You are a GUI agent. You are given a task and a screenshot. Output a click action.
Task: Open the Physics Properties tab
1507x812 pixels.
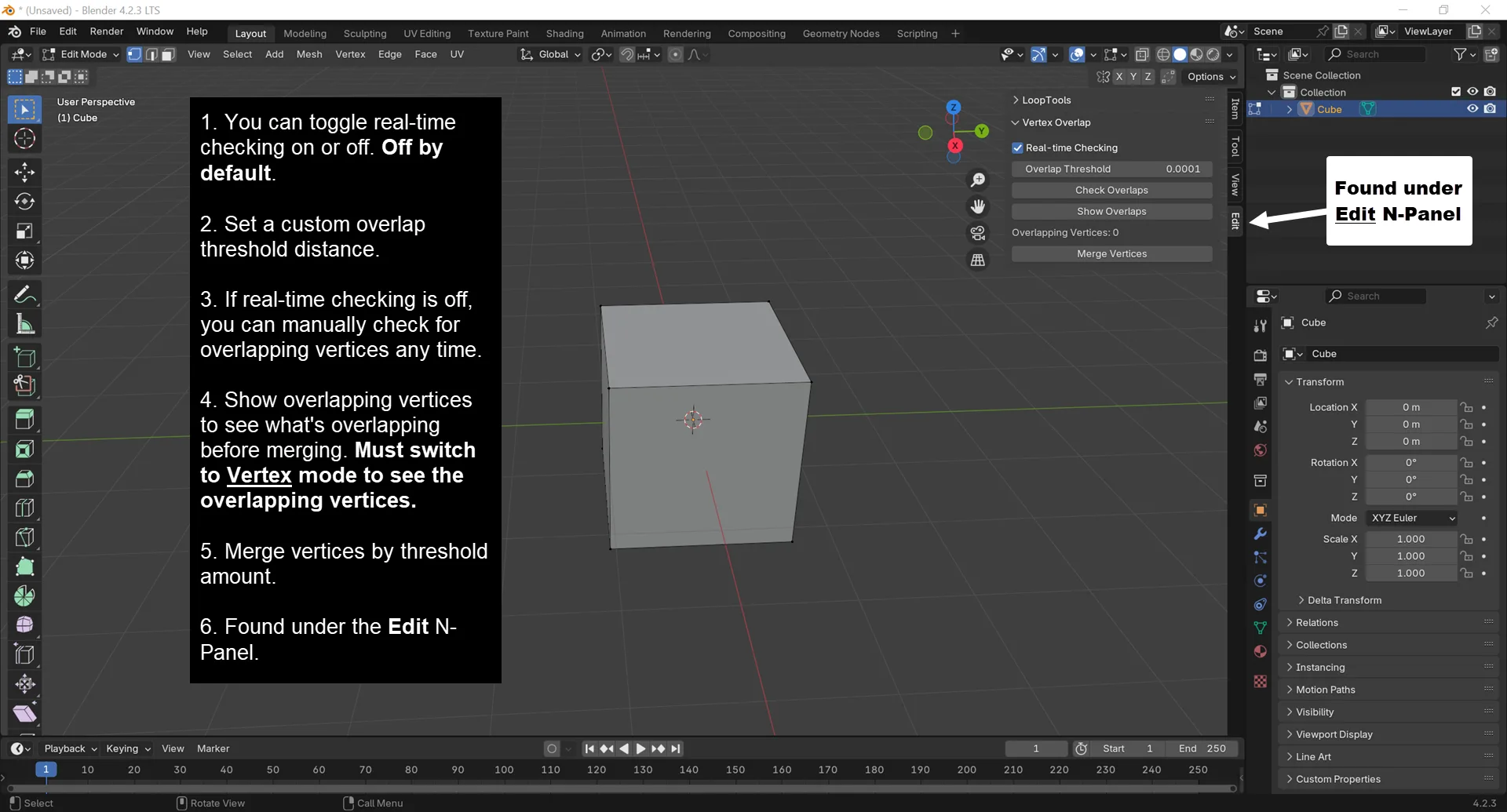1260,581
